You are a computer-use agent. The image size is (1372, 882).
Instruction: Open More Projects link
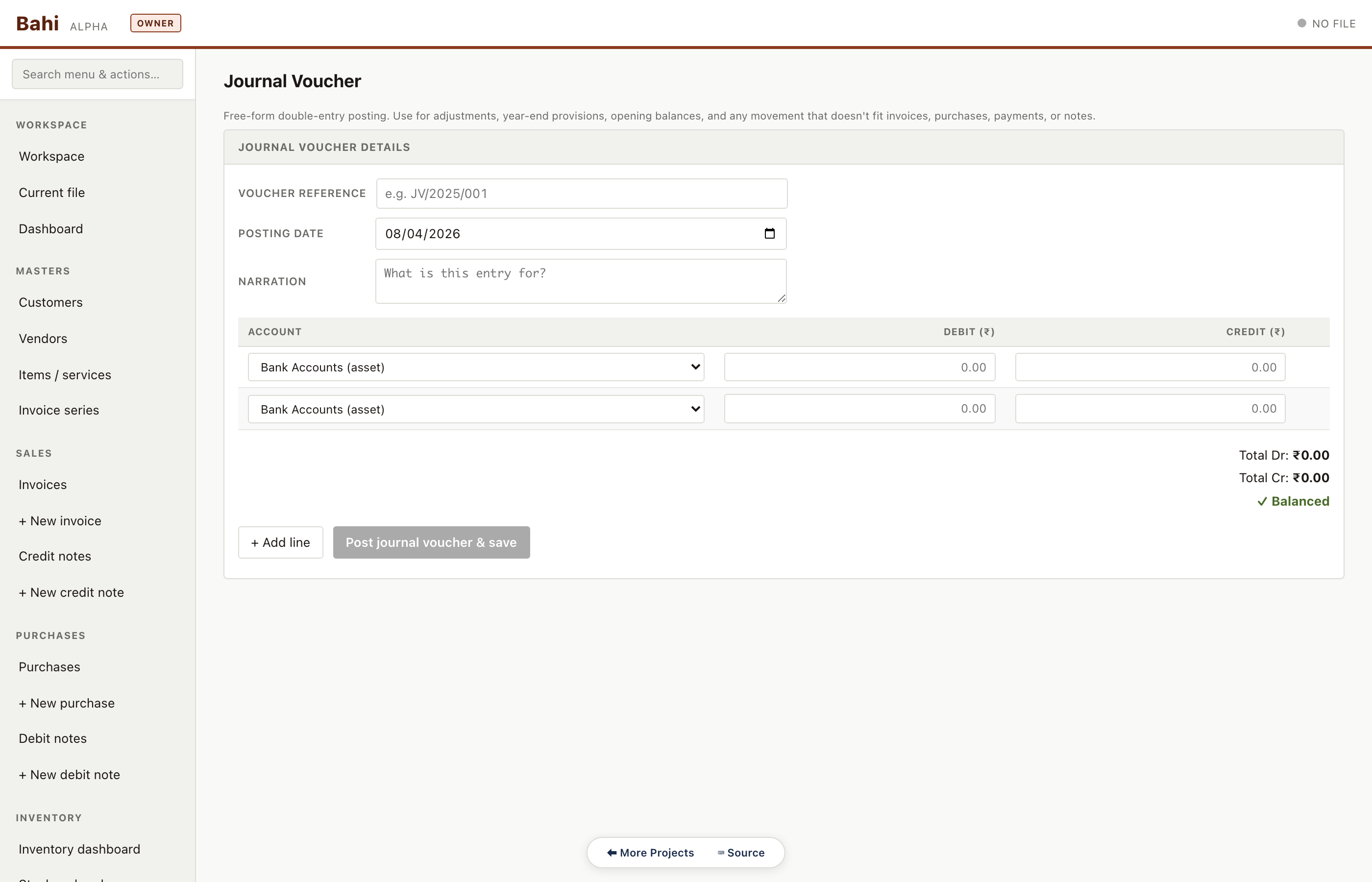tap(650, 853)
